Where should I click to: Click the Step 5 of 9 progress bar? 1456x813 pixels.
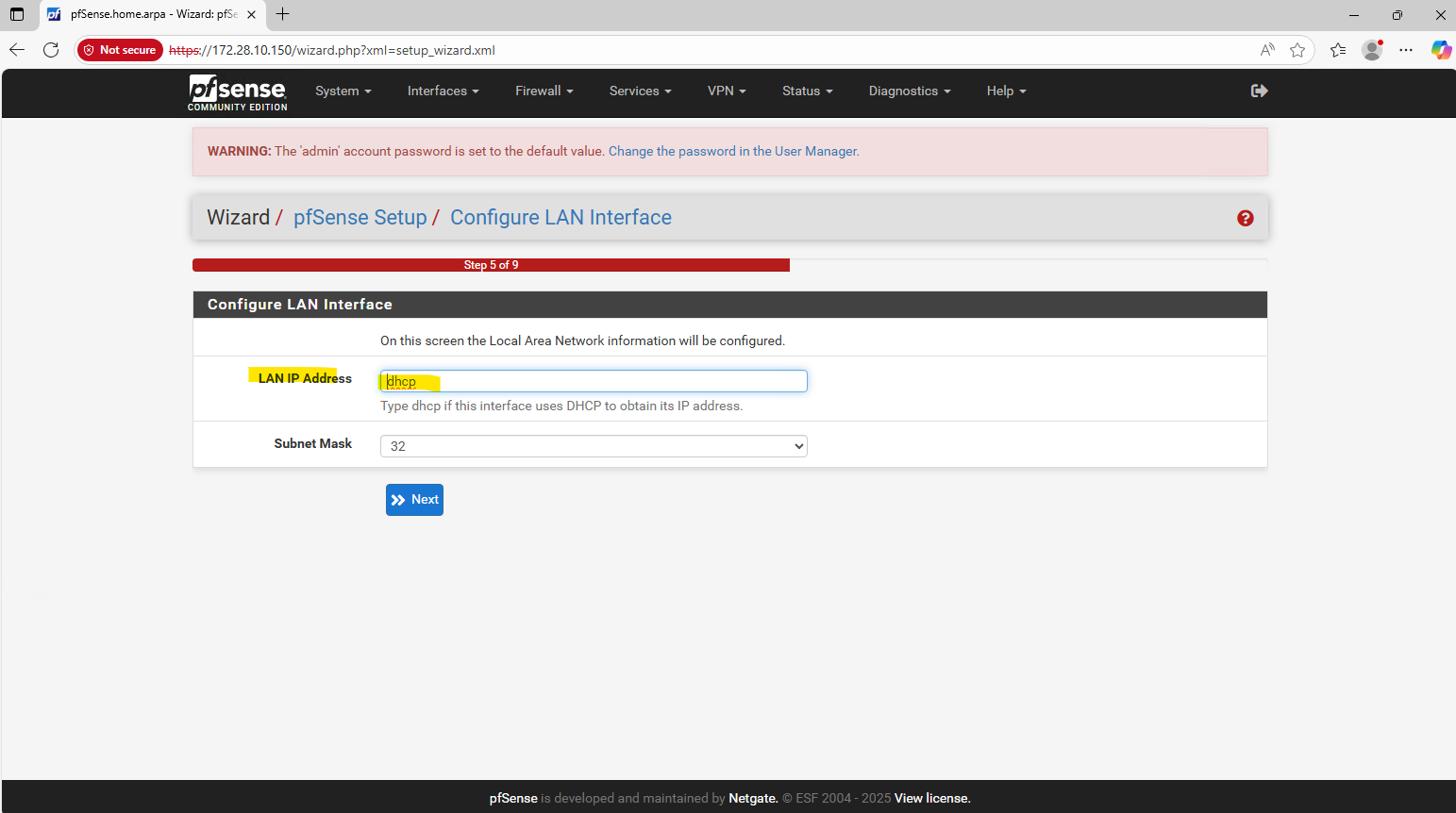pos(491,265)
